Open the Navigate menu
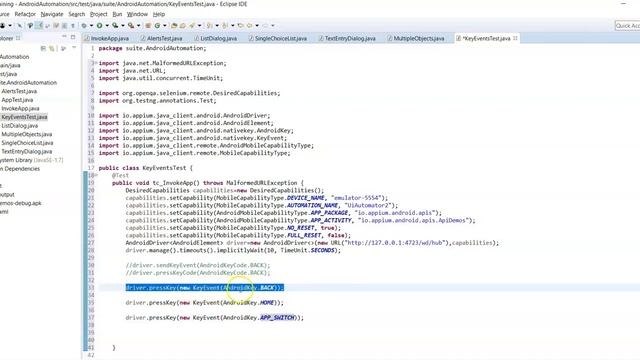 point(52,14)
